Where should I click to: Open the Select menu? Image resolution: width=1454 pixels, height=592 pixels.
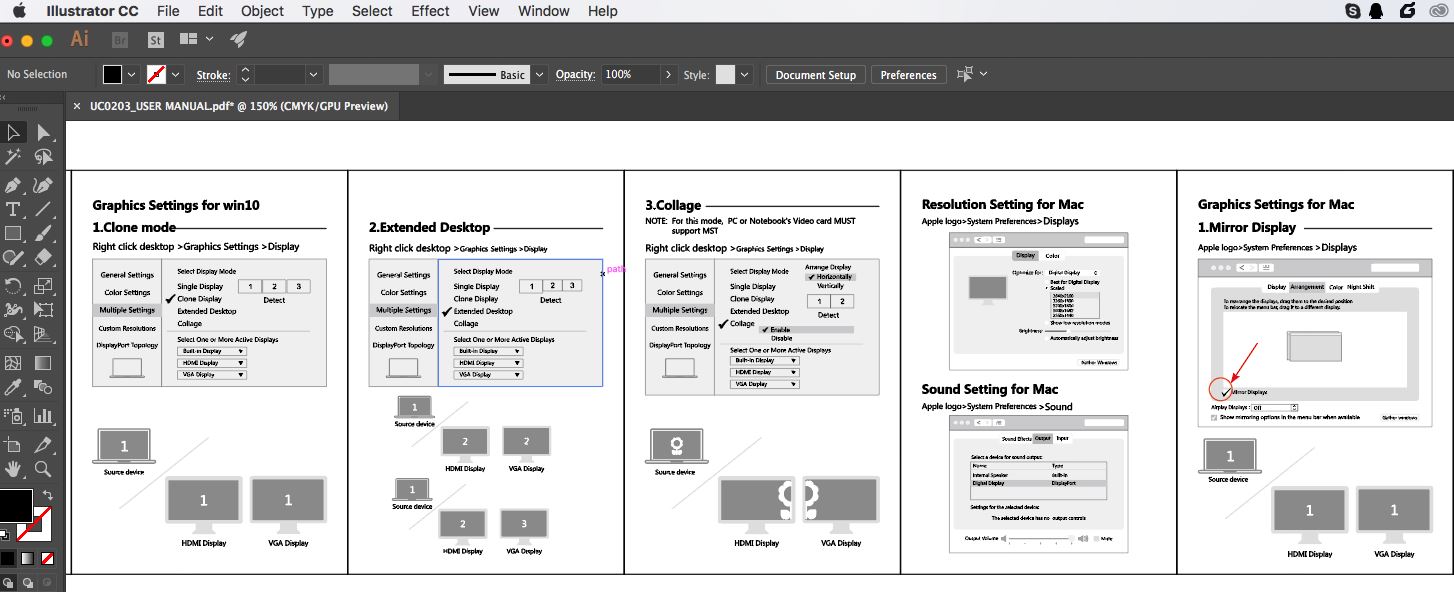372,11
